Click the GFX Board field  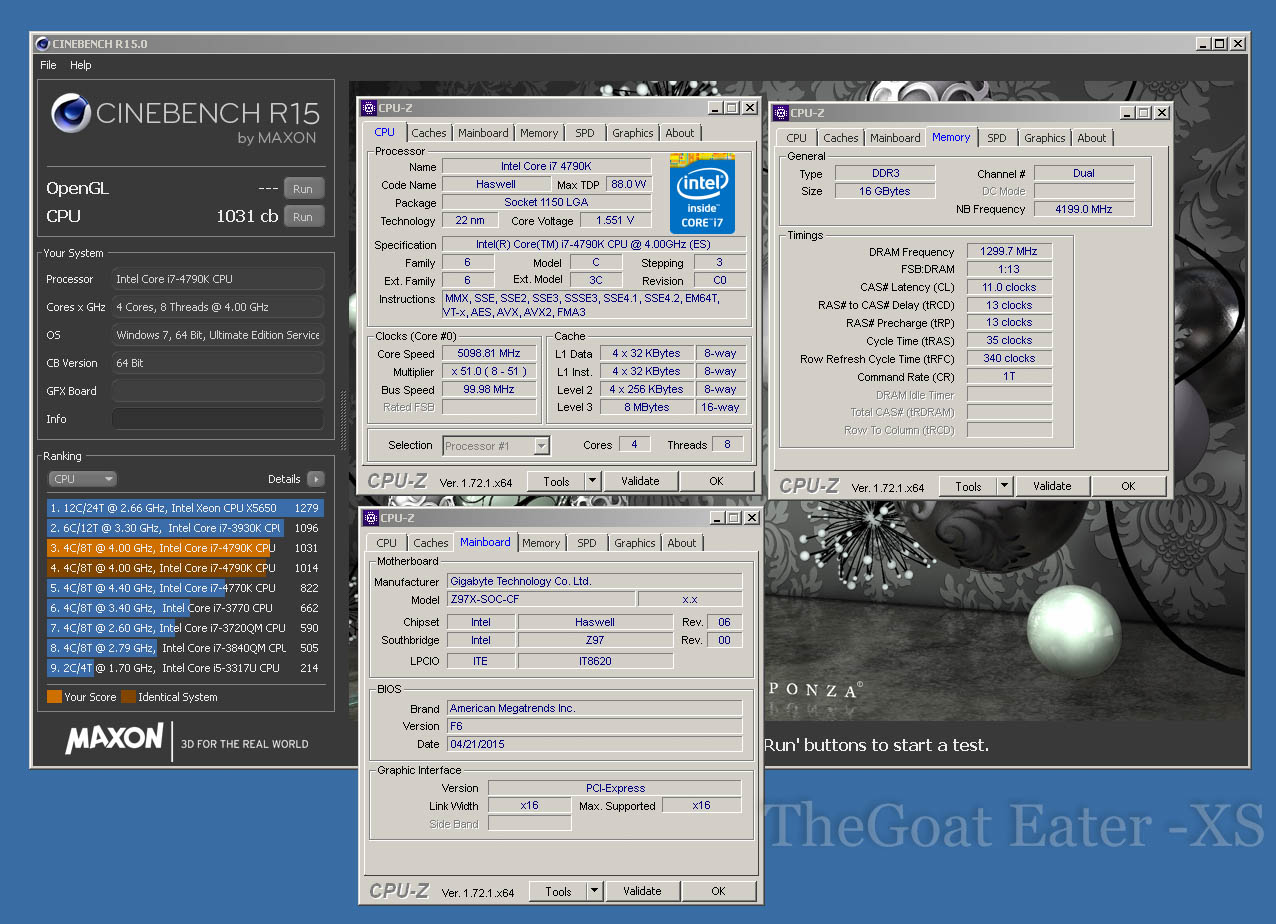217,391
